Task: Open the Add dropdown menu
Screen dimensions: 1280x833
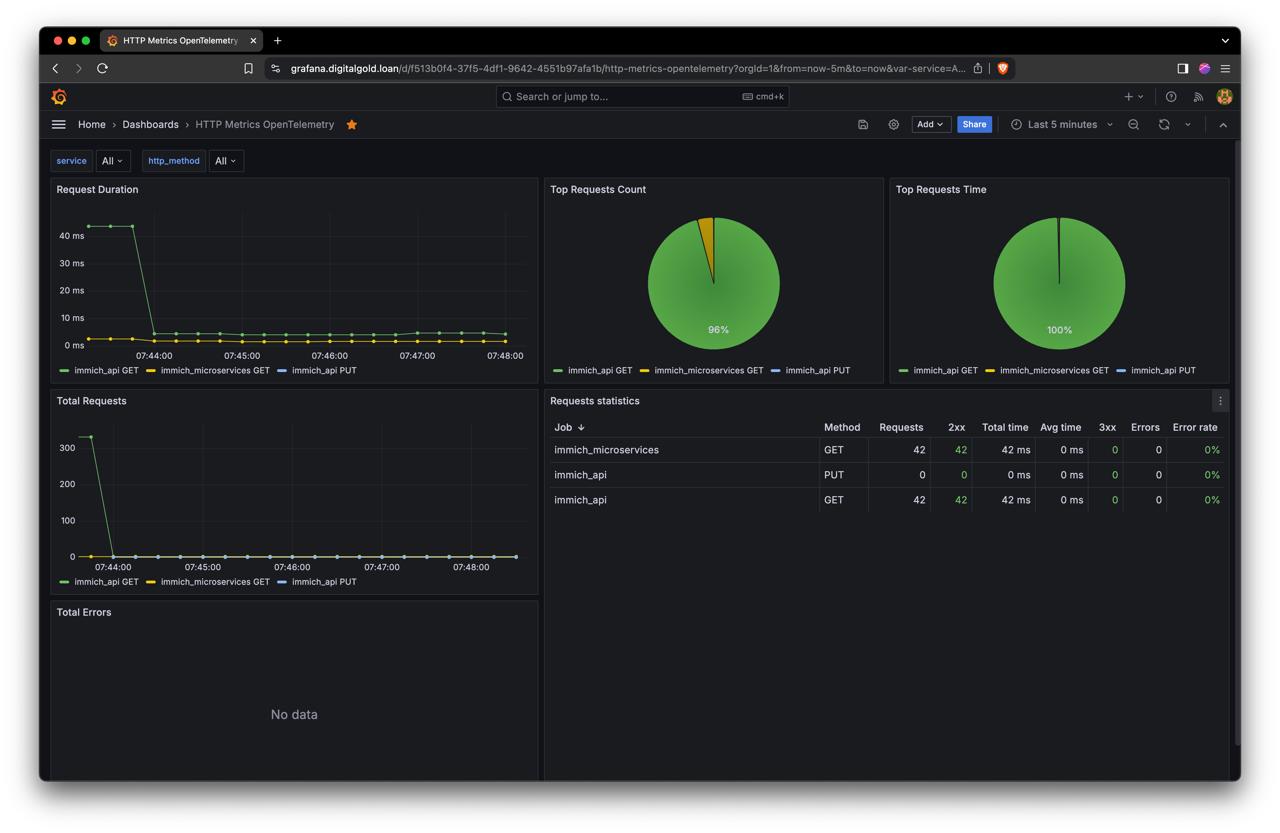Action: pyautogui.click(x=930, y=125)
